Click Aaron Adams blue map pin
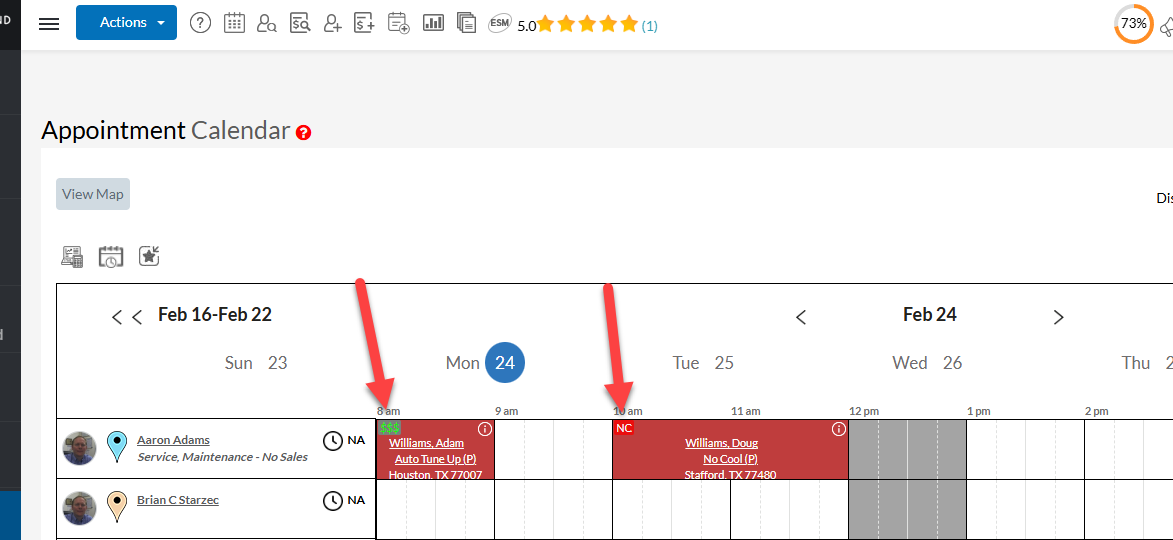 (118, 445)
